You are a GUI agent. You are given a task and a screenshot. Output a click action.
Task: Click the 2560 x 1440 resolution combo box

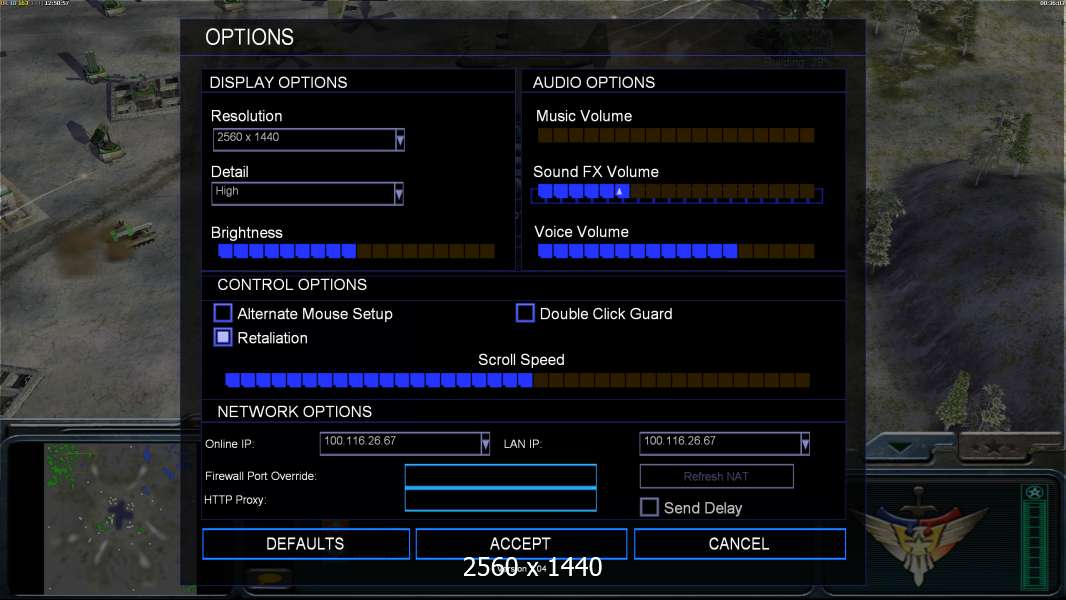point(308,140)
